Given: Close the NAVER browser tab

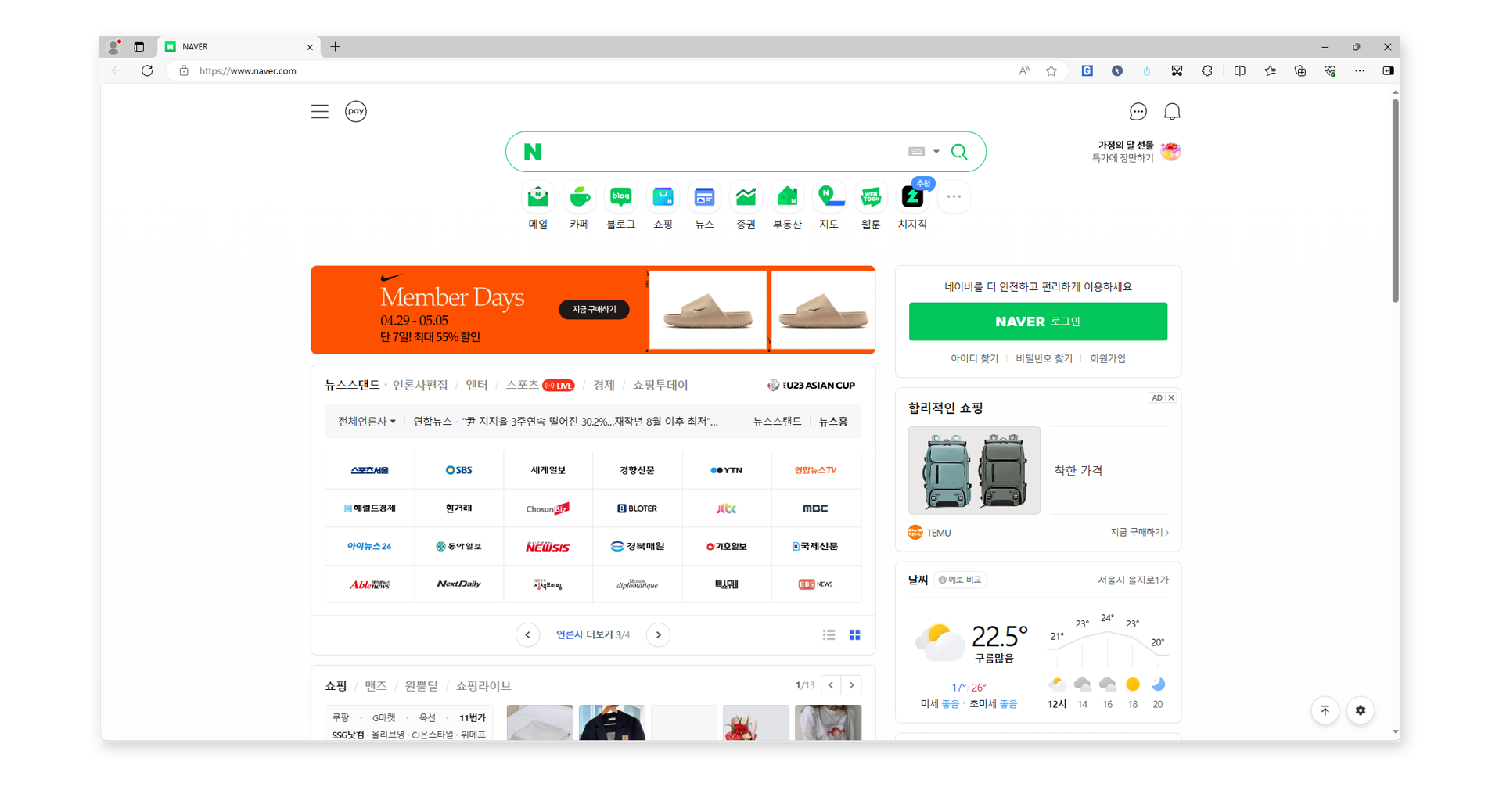Looking at the screenshot, I should point(310,47).
